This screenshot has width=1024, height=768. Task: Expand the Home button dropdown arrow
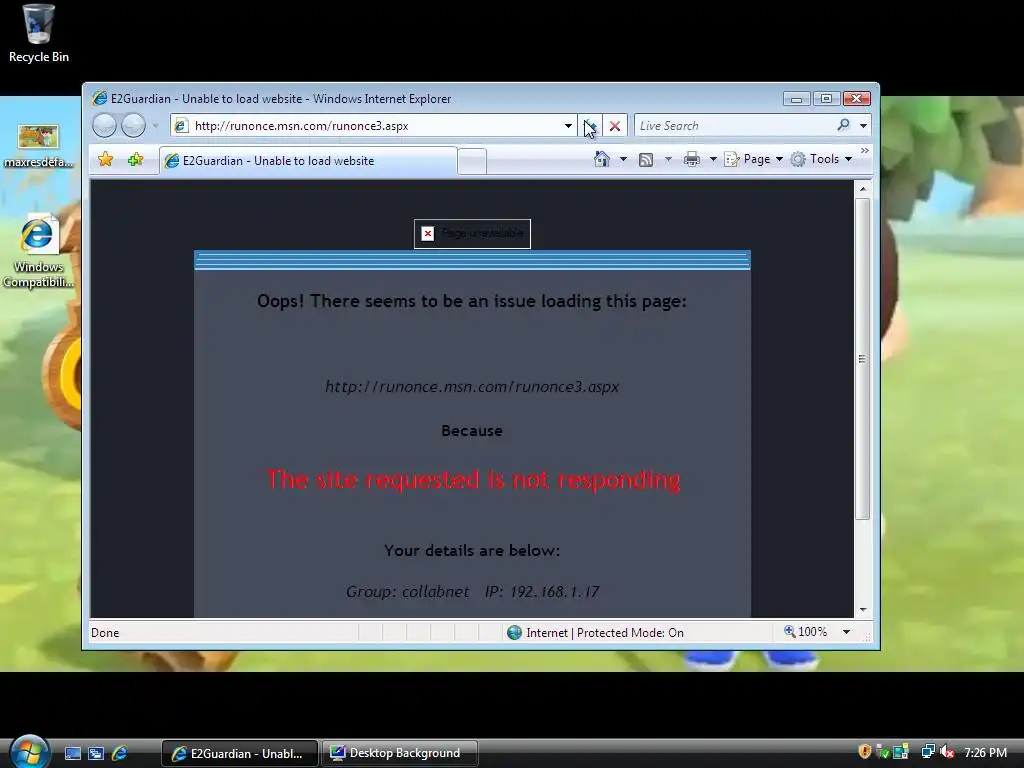623,159
